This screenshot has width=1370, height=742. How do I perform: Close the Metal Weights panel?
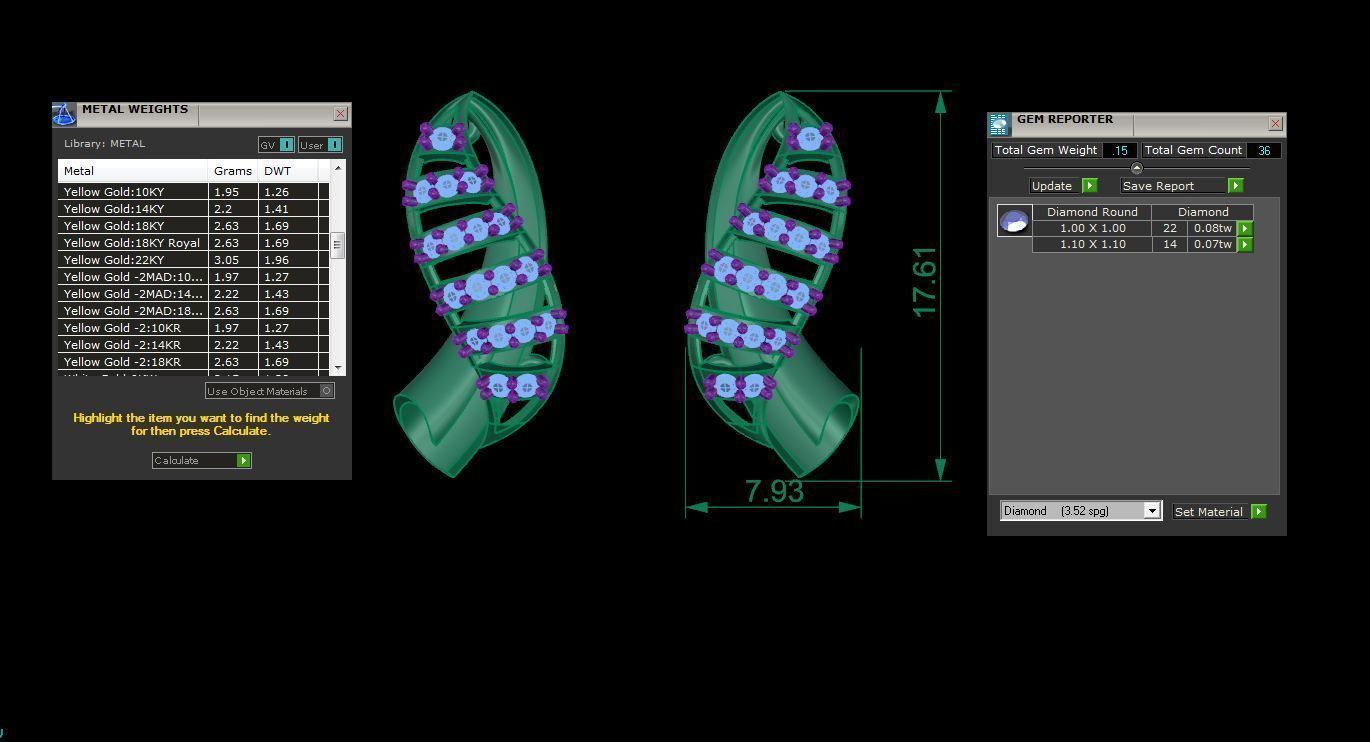click(340, 114)
